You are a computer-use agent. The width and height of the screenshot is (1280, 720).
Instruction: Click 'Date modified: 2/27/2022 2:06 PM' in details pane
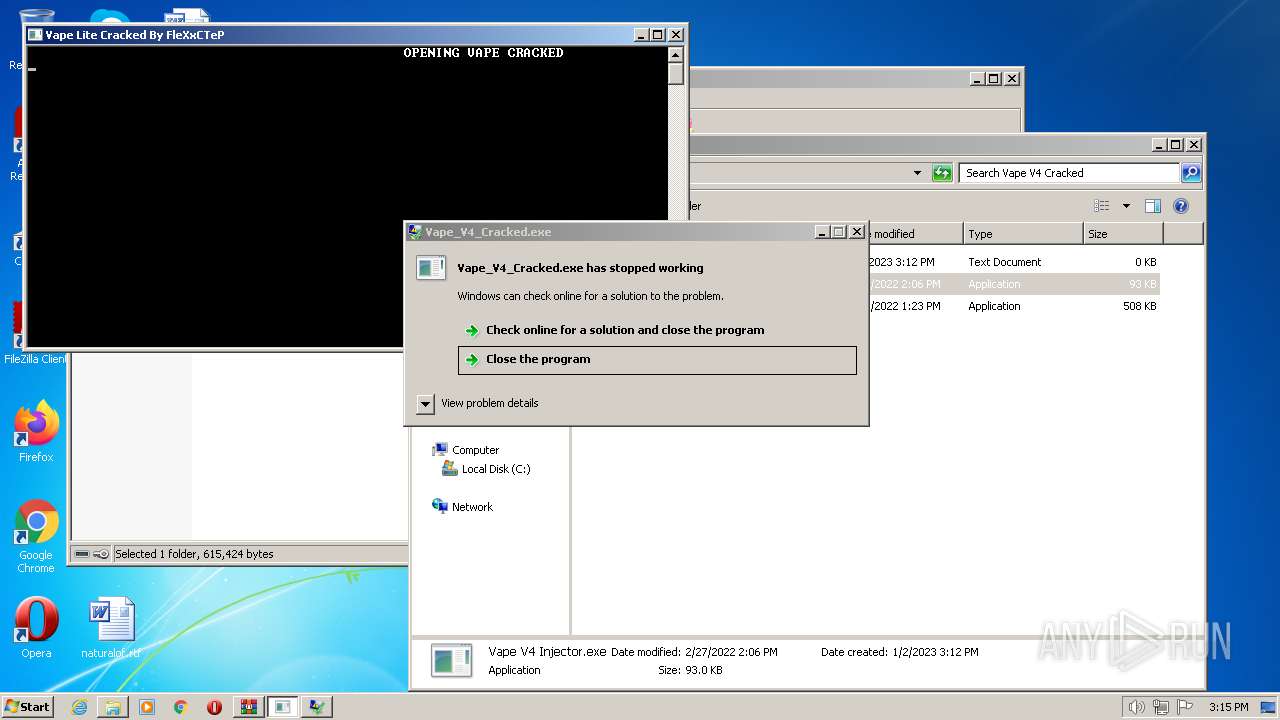tap(694, 652)
